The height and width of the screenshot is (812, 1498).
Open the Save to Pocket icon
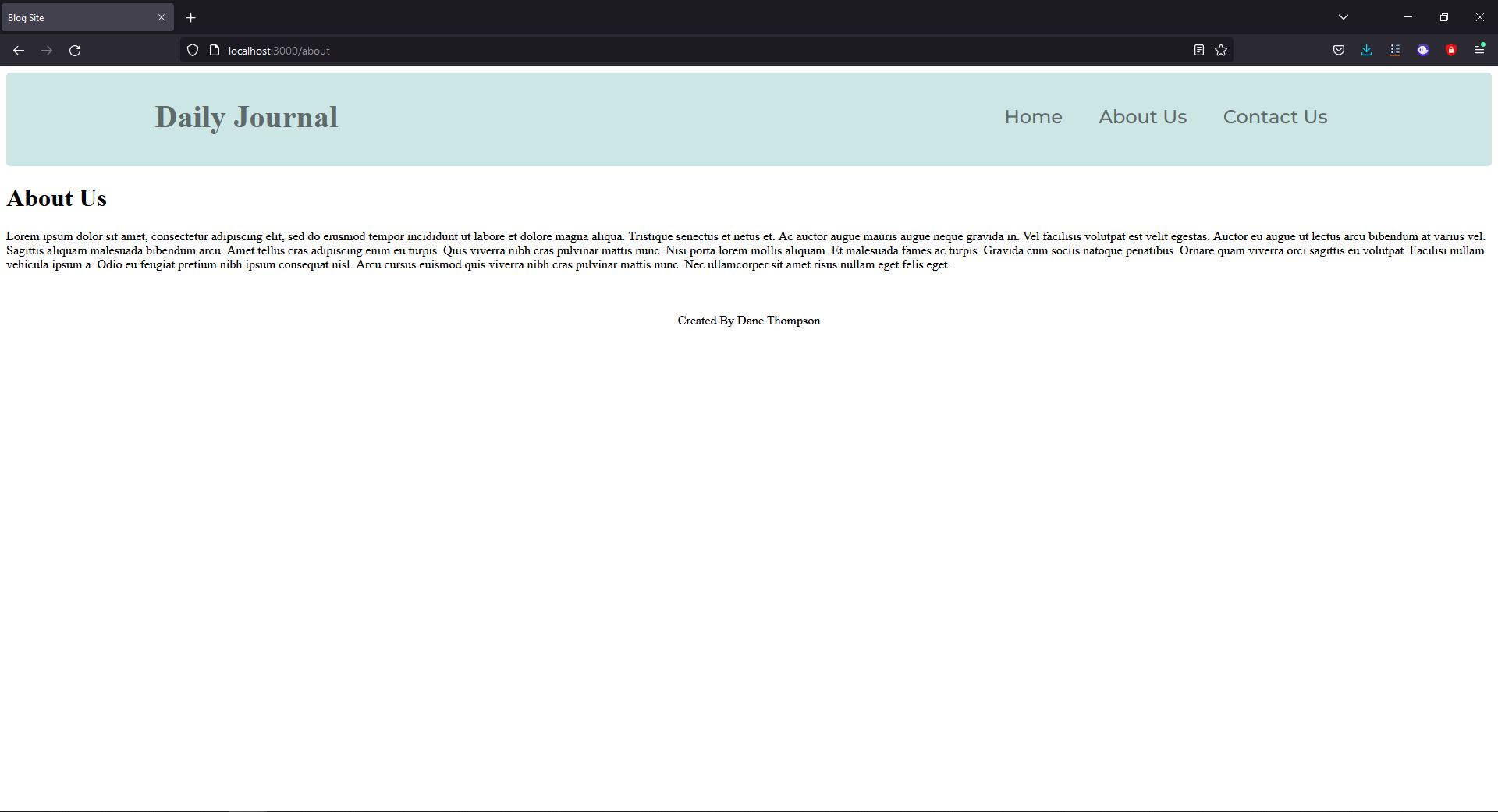coord(1339,50)
